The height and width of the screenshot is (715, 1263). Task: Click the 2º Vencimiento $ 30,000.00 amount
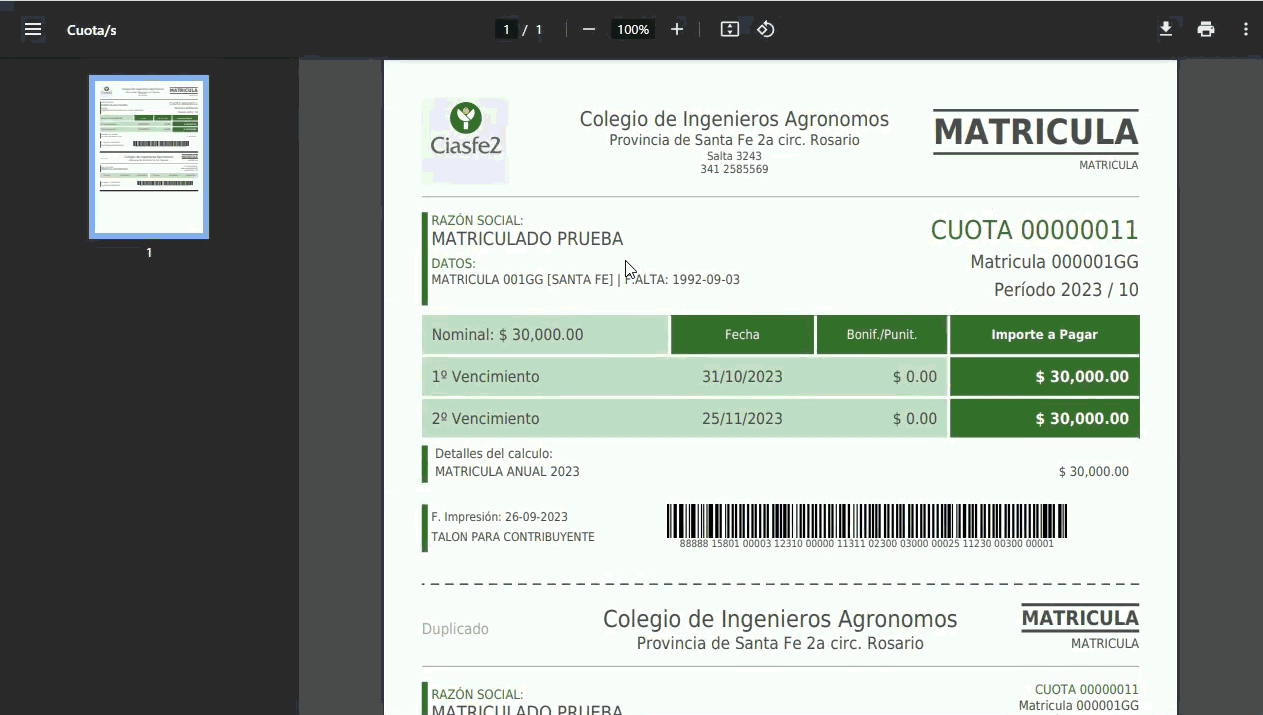(x=1082, y=419)
